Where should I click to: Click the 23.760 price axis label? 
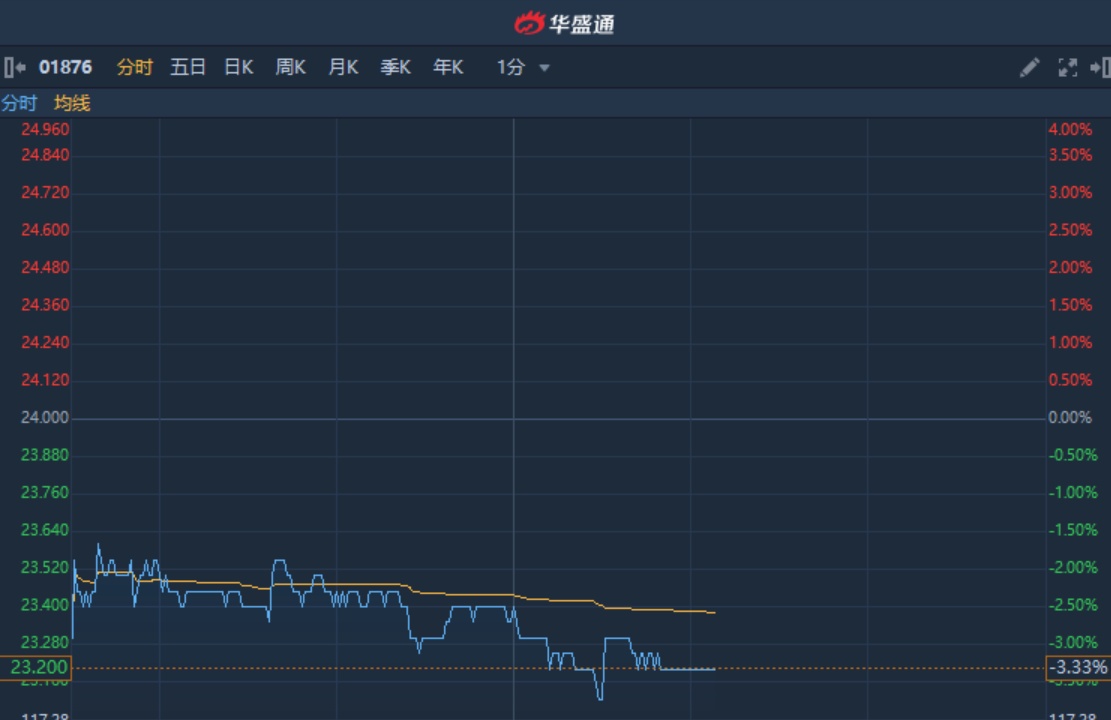(45, 493)
